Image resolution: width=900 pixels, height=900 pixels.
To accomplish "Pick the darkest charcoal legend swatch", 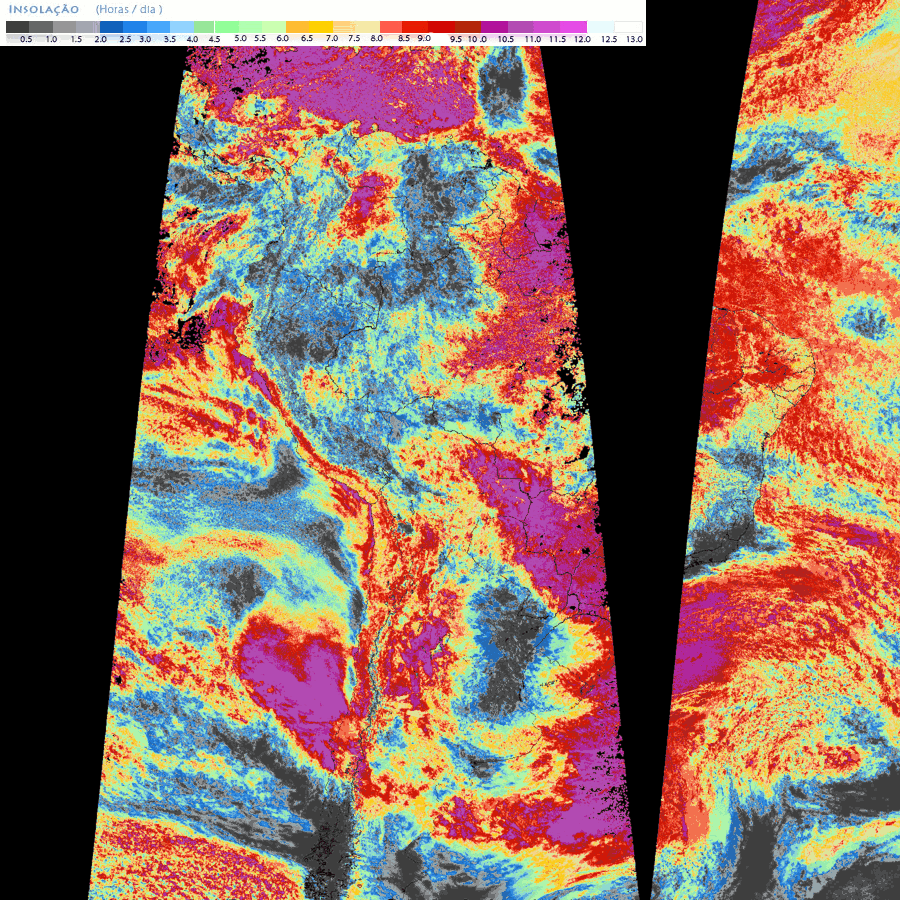I will pyautogui.click(x=18, y=27).
